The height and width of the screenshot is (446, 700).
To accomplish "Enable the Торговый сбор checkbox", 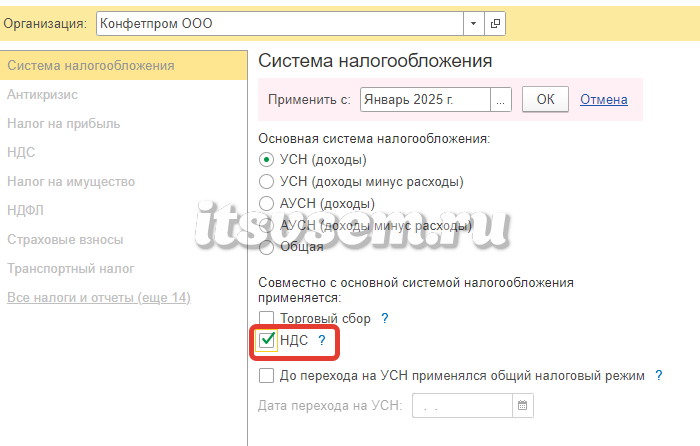I will point(267,318).
